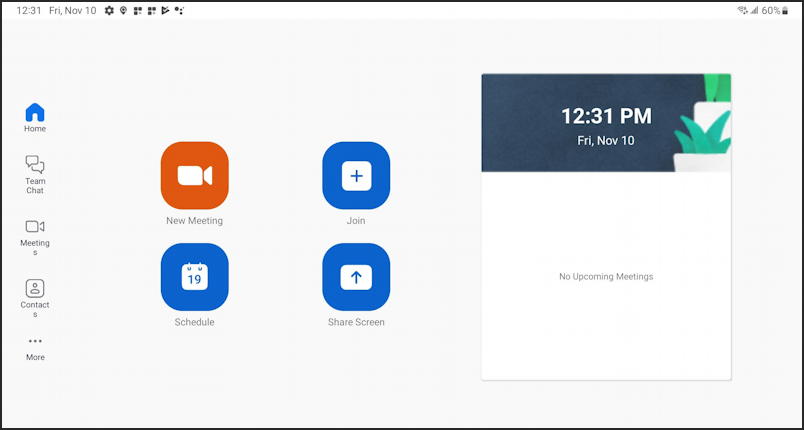
Task: Tap the location pin status bar icon
Action: coord(124,10)
